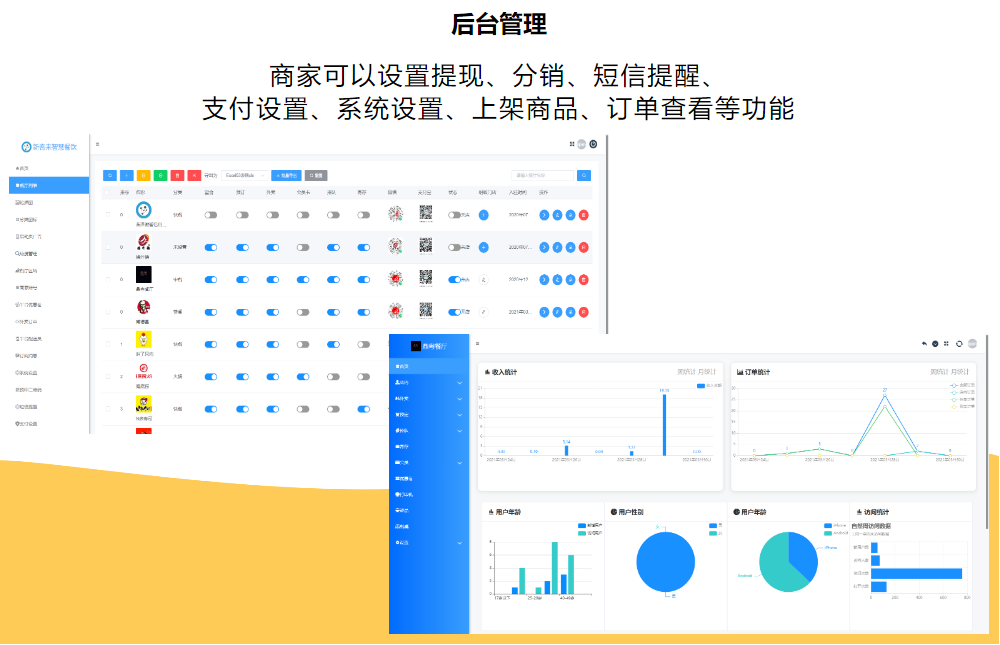Screen dimensions: 1000x645
Task: Click blue-ring panda logo in top merchant row
Action: click(143, 210)
